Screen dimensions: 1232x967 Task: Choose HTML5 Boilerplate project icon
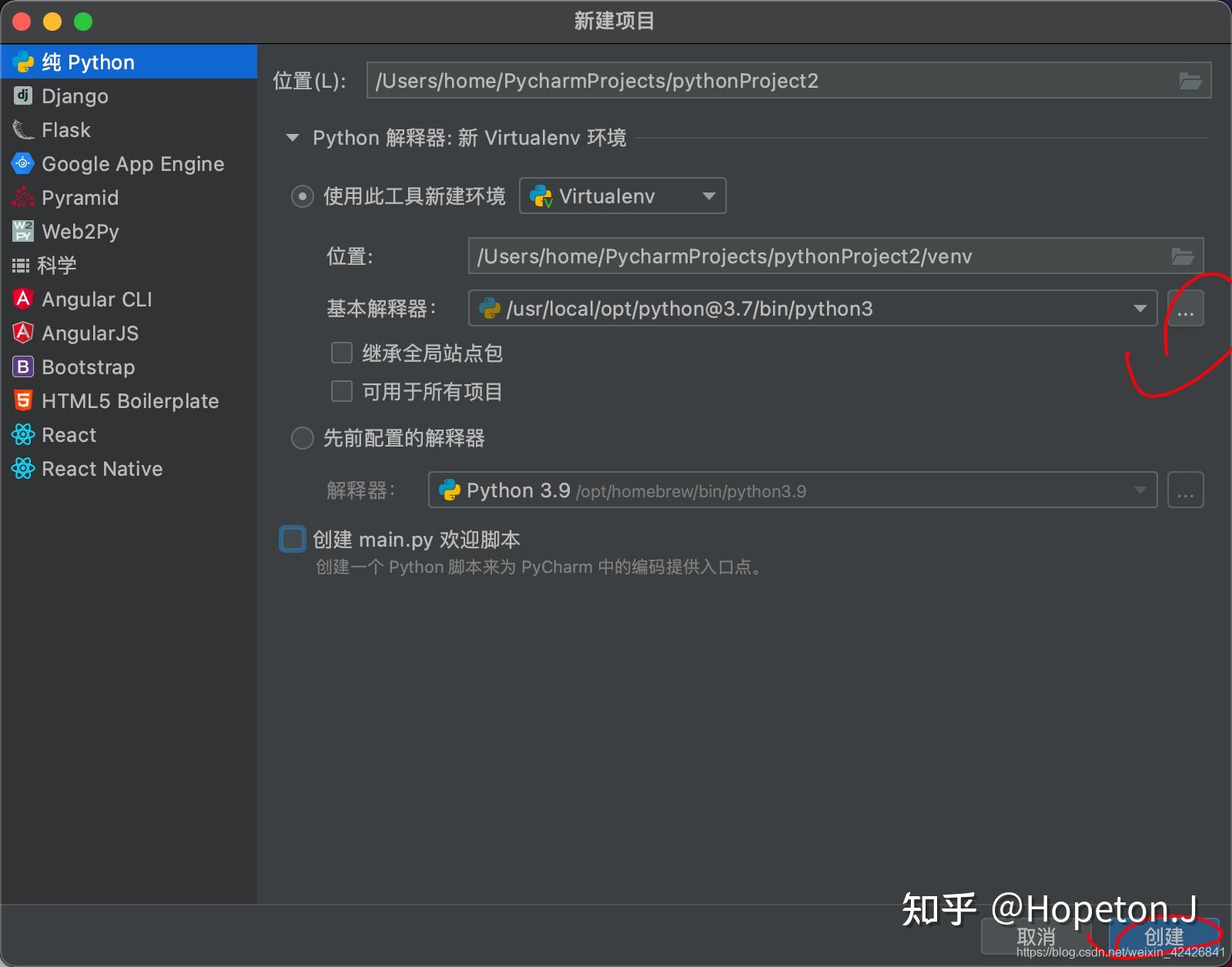23,400
